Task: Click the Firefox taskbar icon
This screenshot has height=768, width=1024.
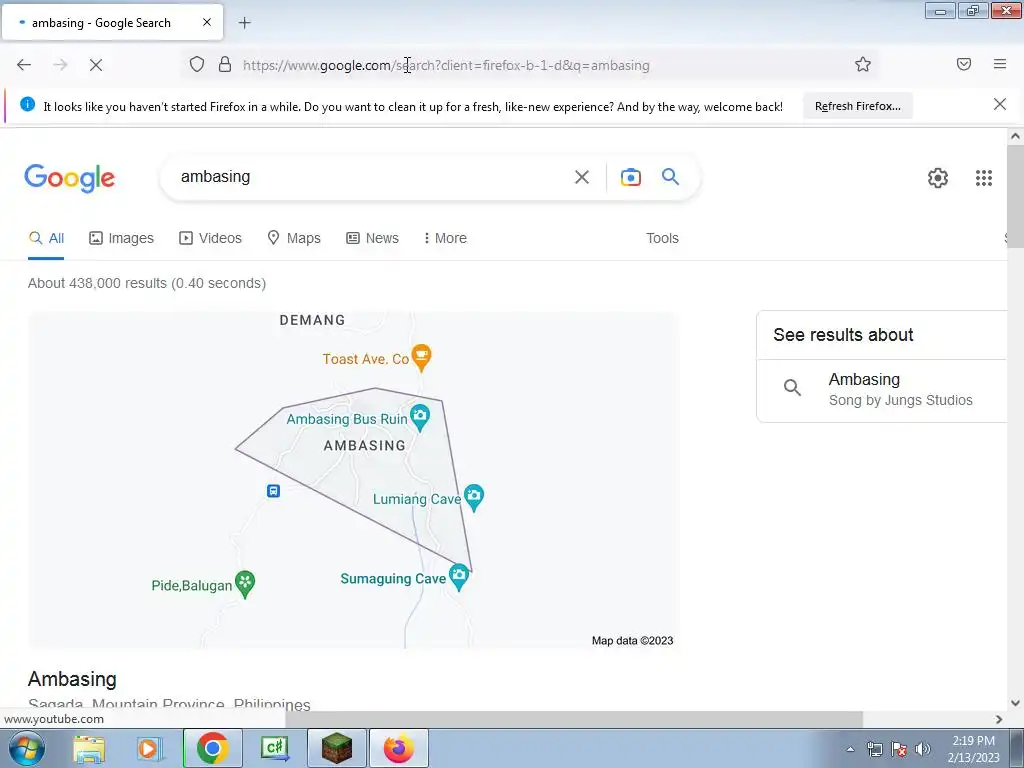Action: (x=399, y=748)
